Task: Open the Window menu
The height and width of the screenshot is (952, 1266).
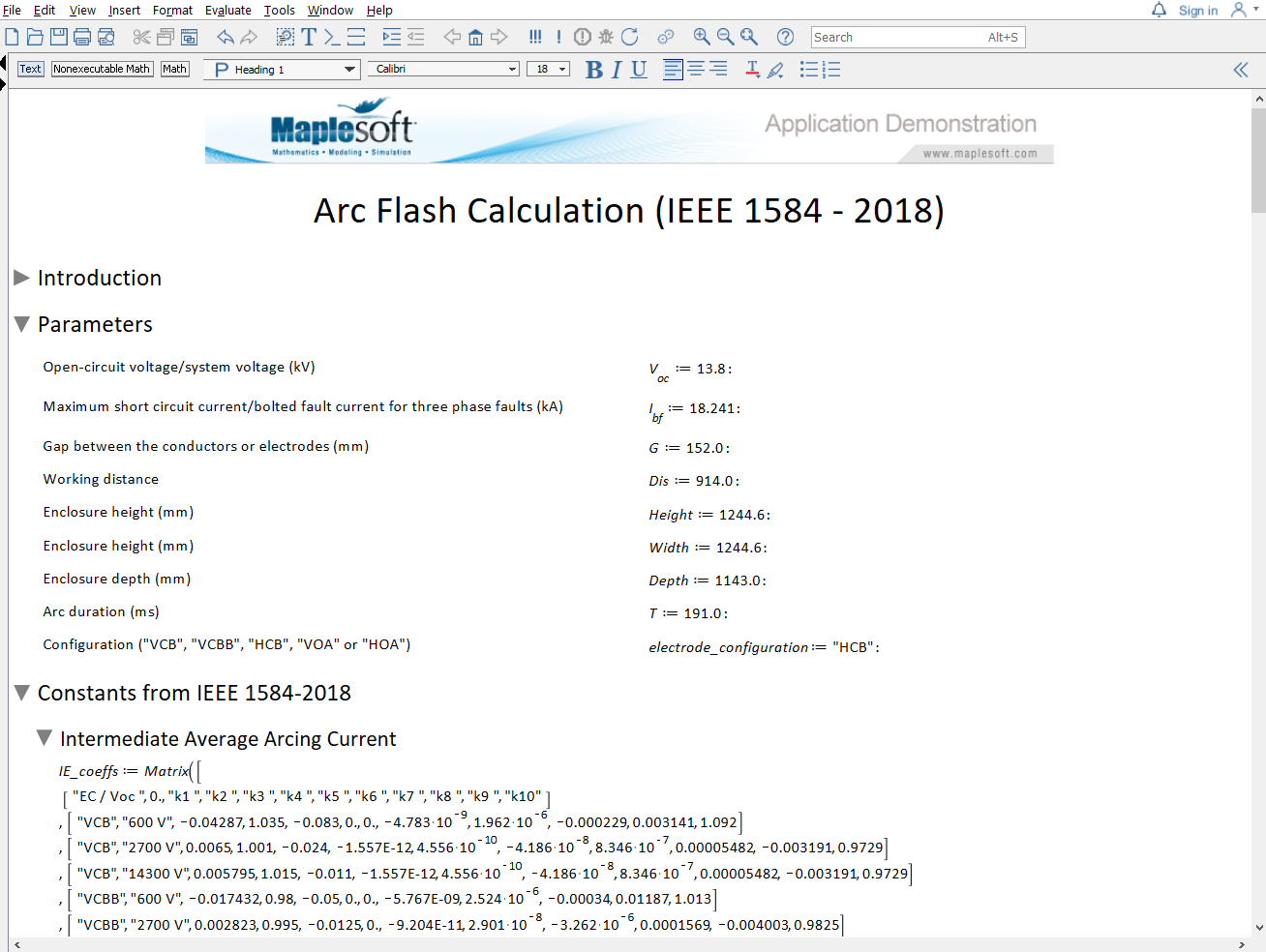Action: pyautogui.click(x=330, y=10)
